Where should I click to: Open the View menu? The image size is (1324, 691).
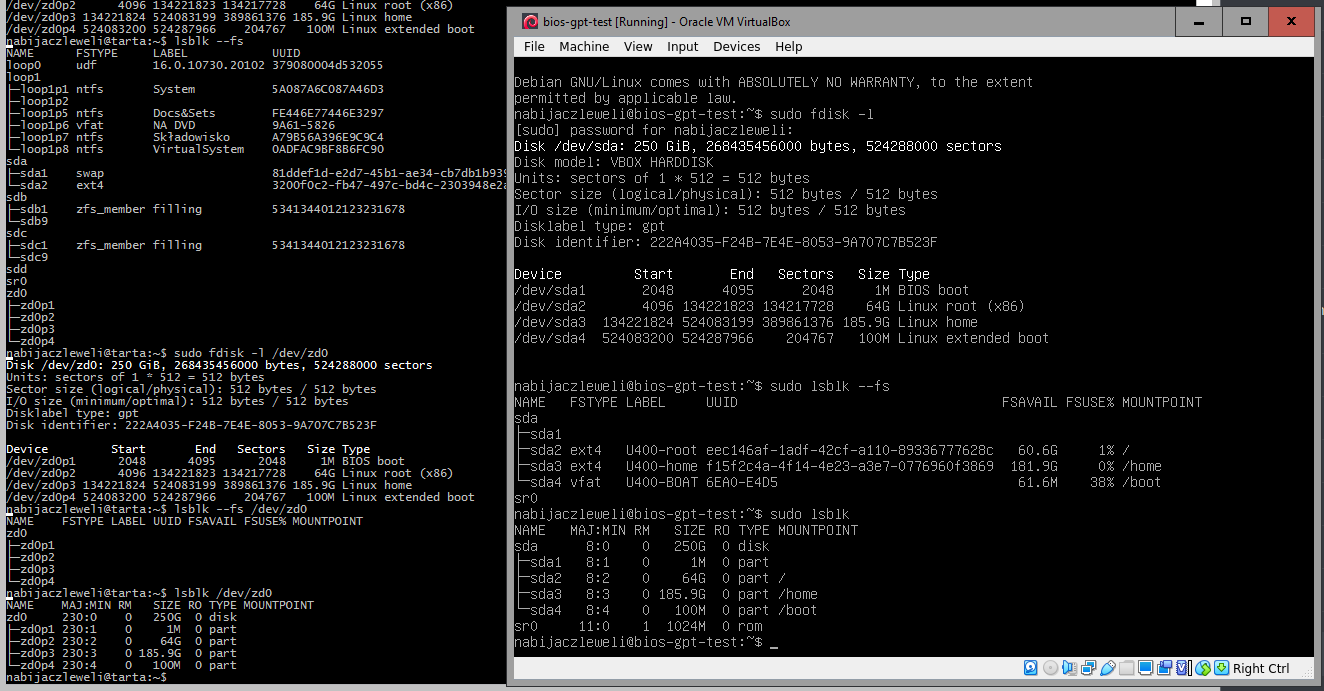(638, 47)
